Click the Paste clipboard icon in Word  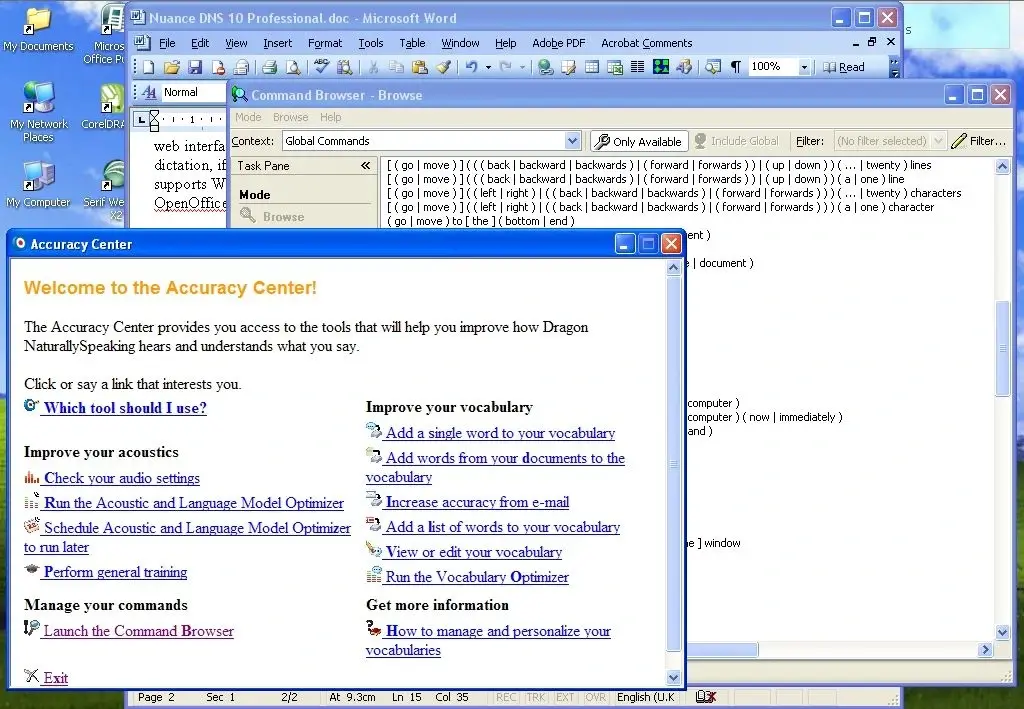click(420, 67)
